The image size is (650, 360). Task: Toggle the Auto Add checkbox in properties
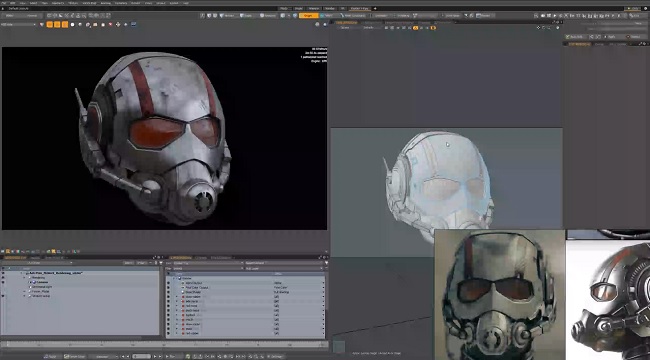click(575, 36)
